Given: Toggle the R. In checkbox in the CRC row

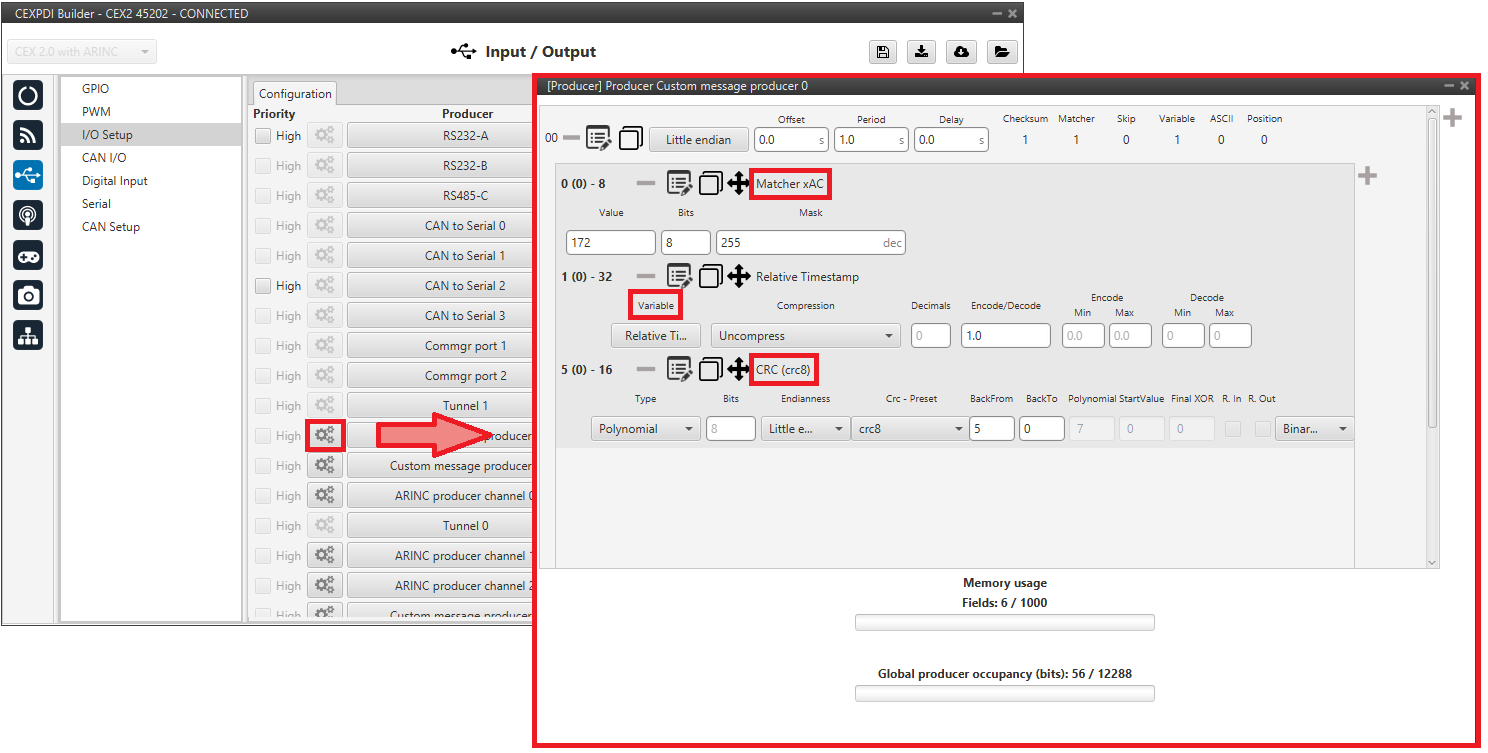Looking at the screenshot, I should pyautogui.click(x=1233, y=429).
